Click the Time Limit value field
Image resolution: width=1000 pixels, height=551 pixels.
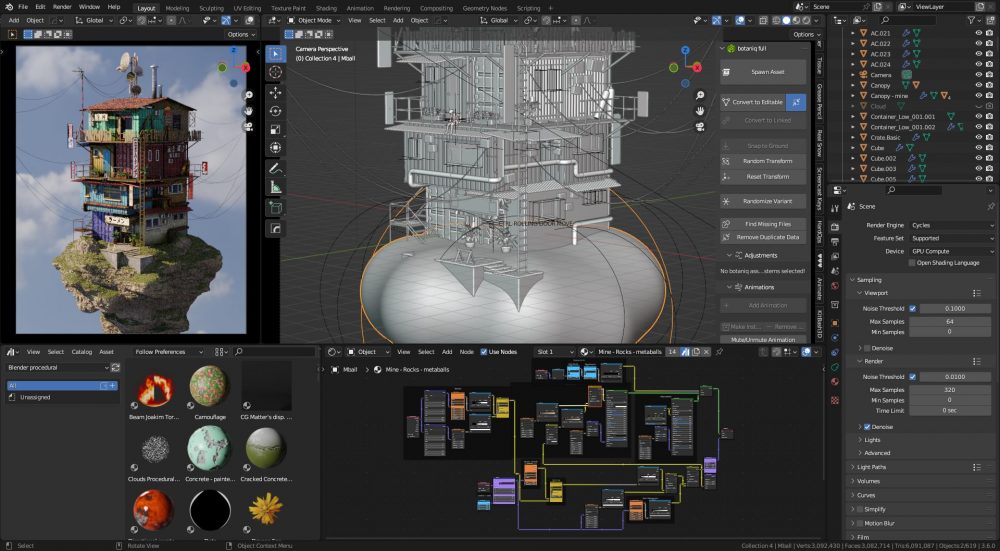pos(952,411)
